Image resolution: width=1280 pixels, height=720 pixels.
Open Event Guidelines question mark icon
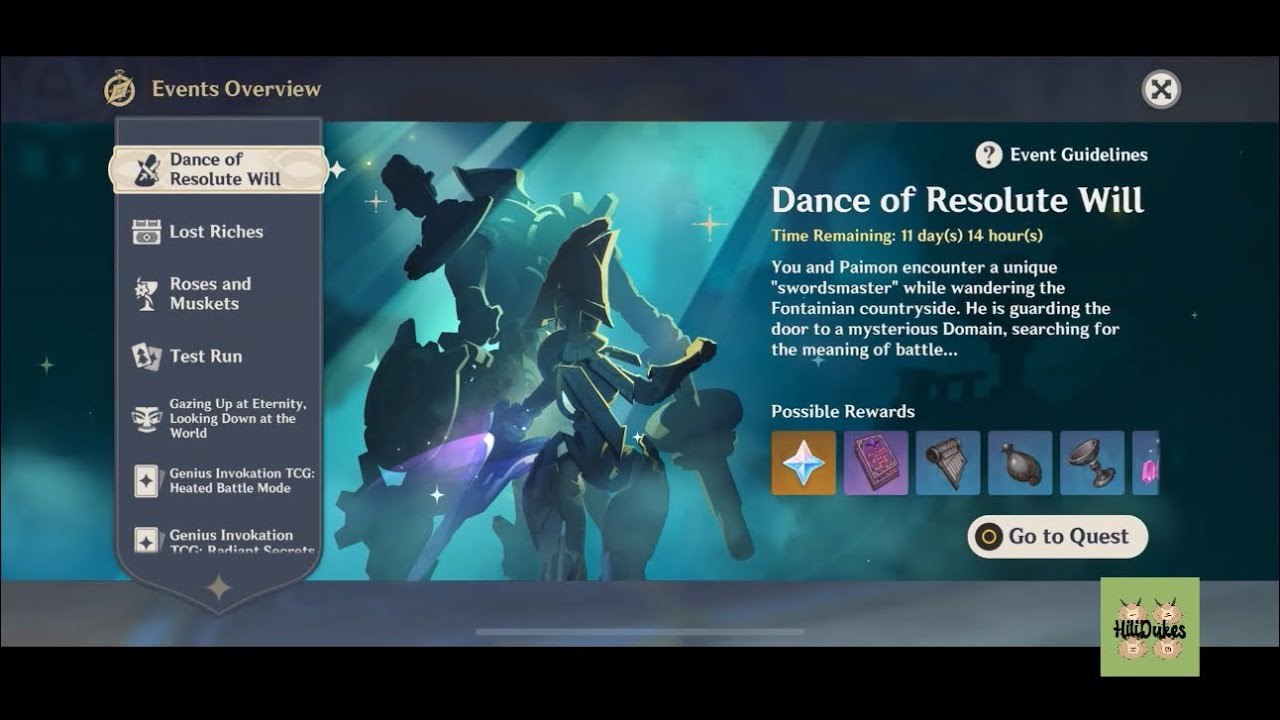(989, 155)
